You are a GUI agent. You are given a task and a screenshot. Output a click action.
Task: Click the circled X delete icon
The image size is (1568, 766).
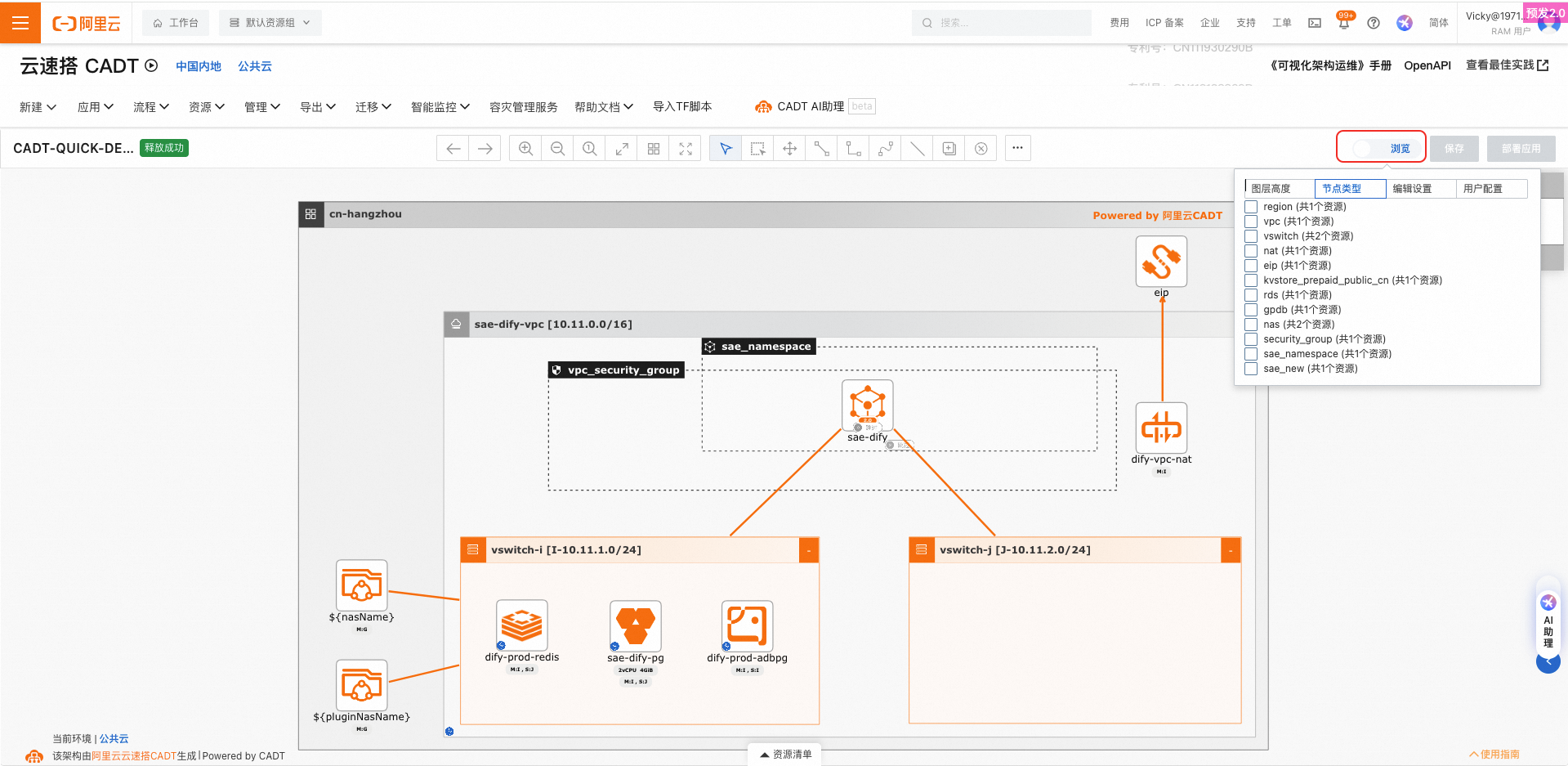[981, 149]
